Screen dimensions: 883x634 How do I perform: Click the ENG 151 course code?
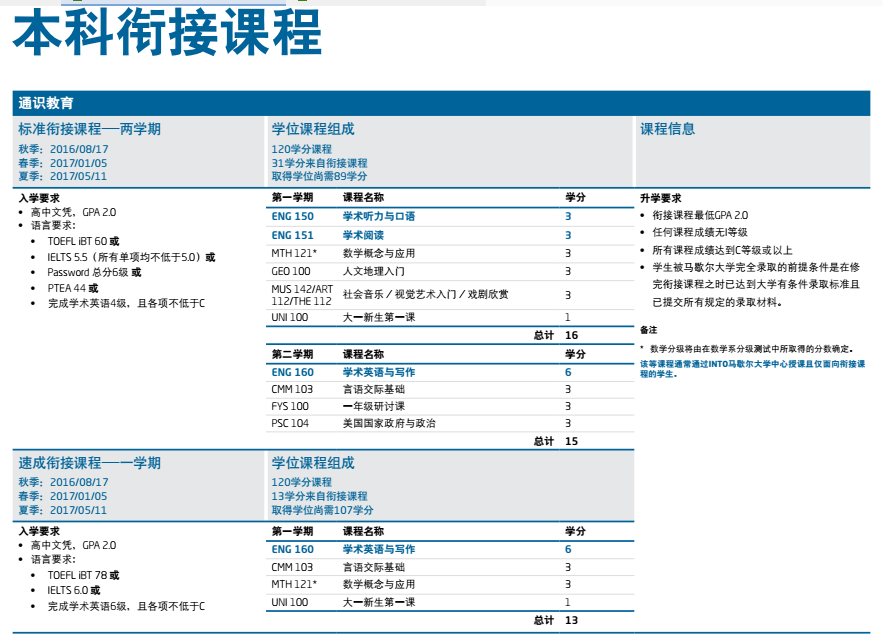pyautogui.click(x=292, y=236)
